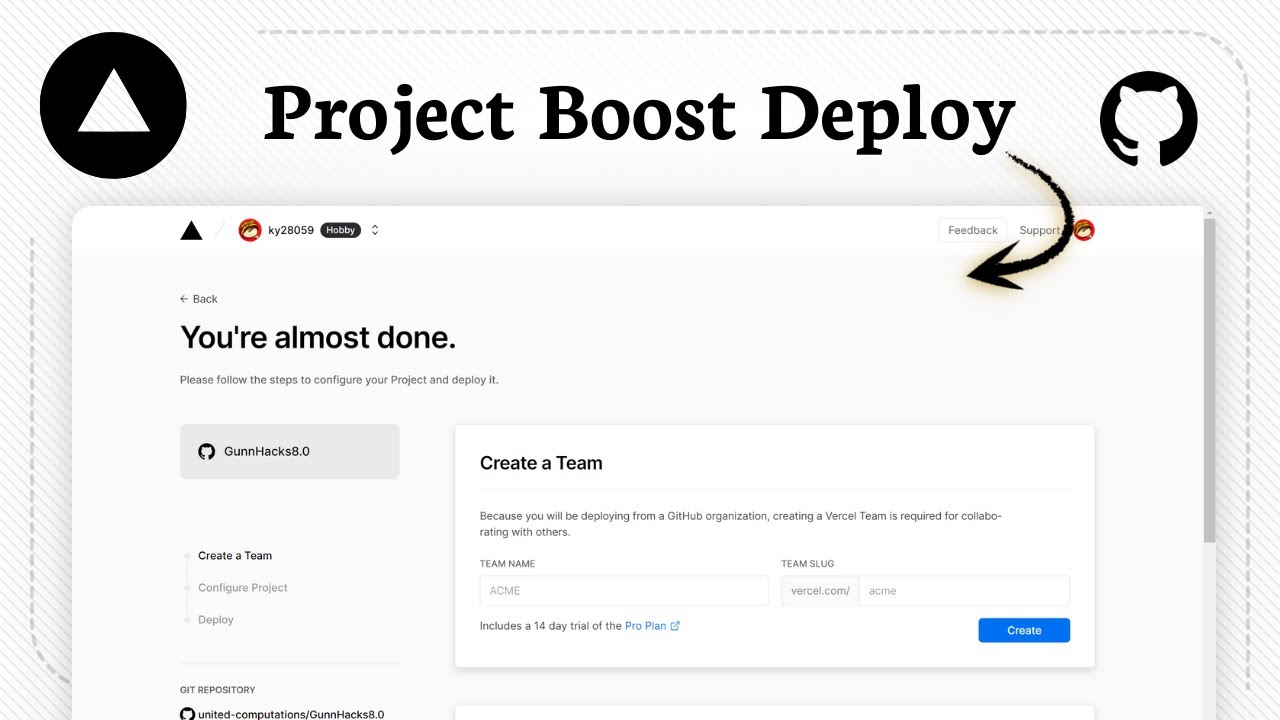Open the Support link
1280x720 pixels.
click(x=1039, y=230)
